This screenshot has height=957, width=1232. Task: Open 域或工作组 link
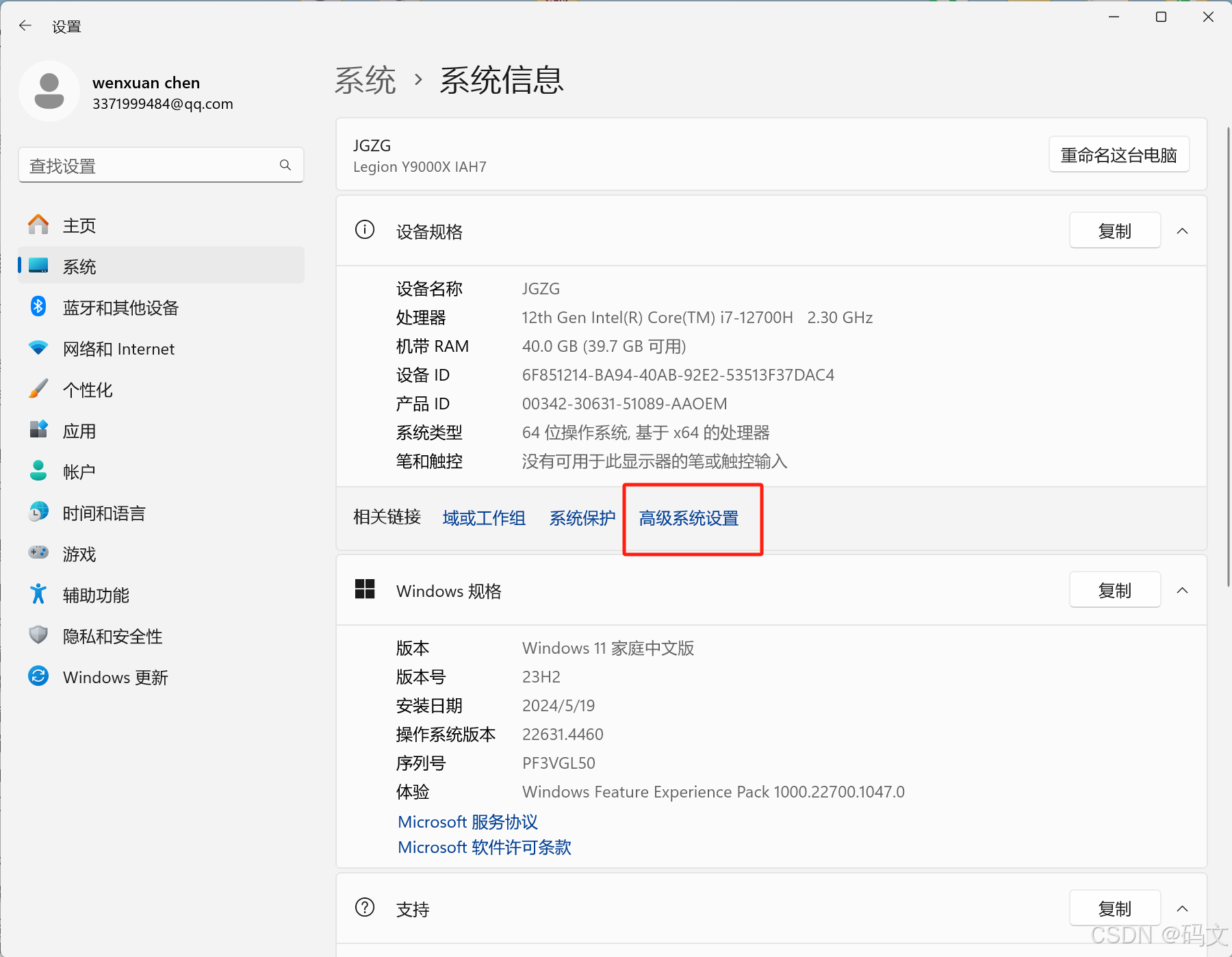pyautogui.click(x=484, y=518)
